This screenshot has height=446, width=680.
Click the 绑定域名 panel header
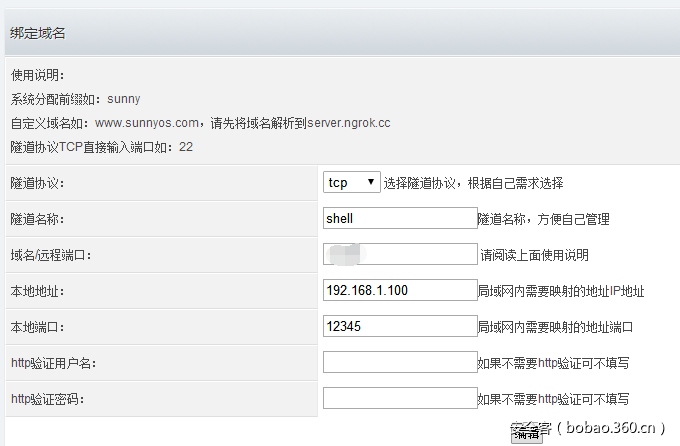[39, 34]
